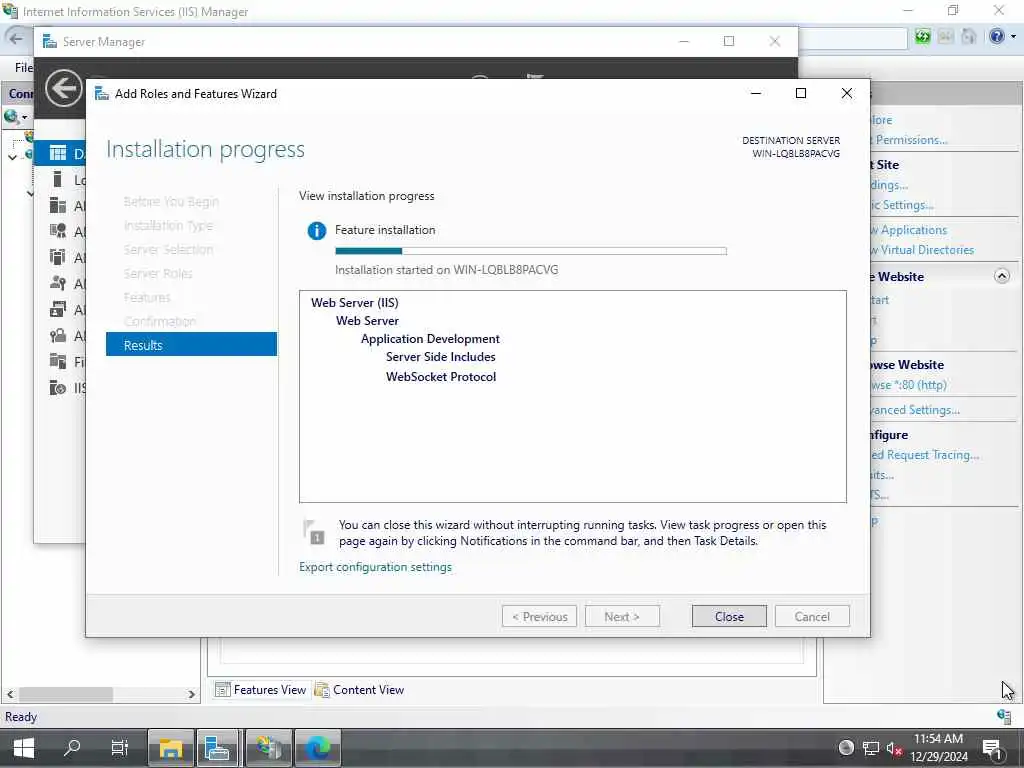Click the muted volume tray icon
1024x768 pixels.
point(894,748)
